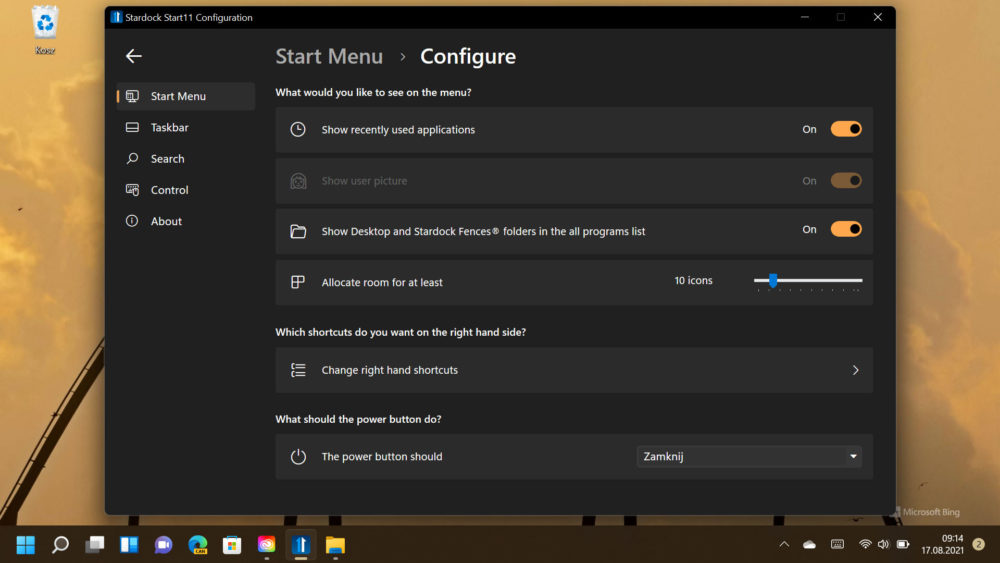This screenshot has height=563, width=1000.
Task: Click the About info icon in sidebar
Action: 132,221
